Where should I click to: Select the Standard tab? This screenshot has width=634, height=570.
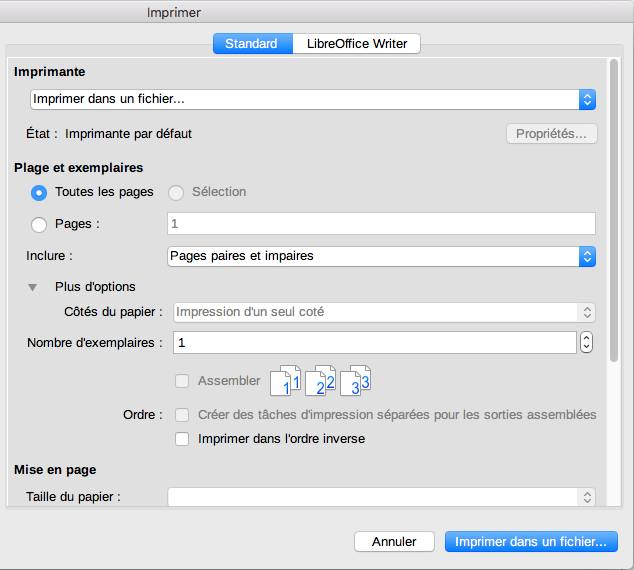click(x=251, y=43)
